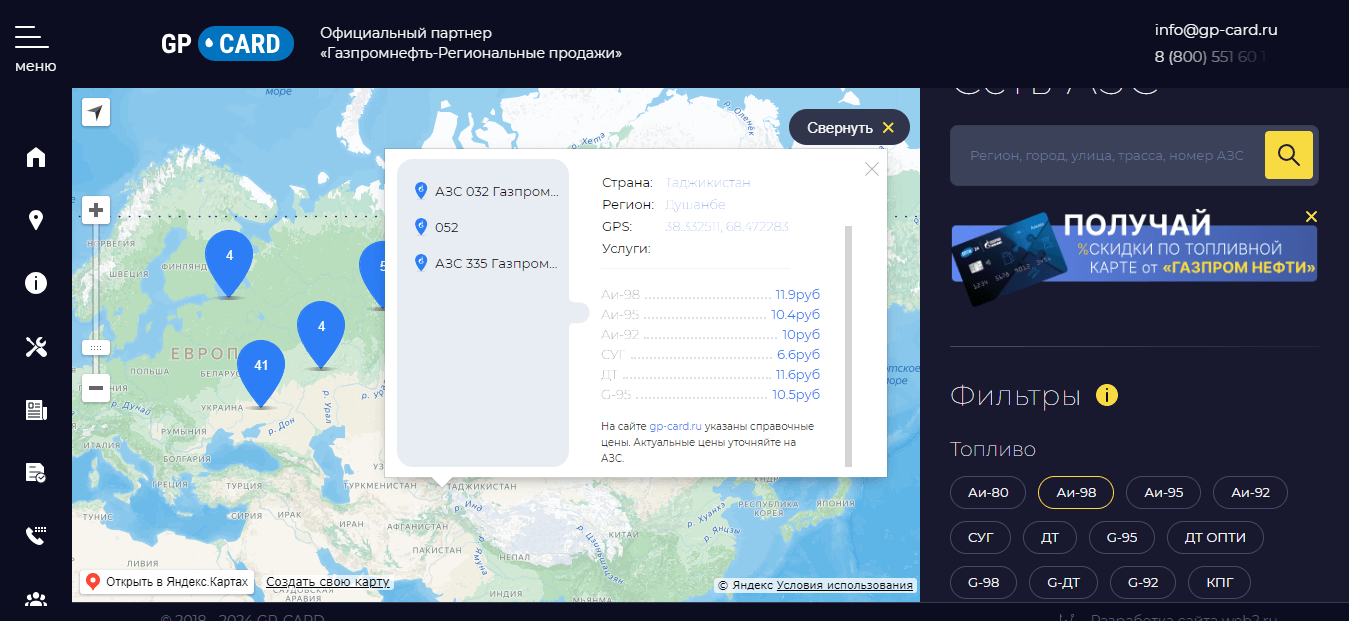Screen dimensions: 1349x621
Task: Click the yellow search magnifier button
Action: coord(1289,155)
